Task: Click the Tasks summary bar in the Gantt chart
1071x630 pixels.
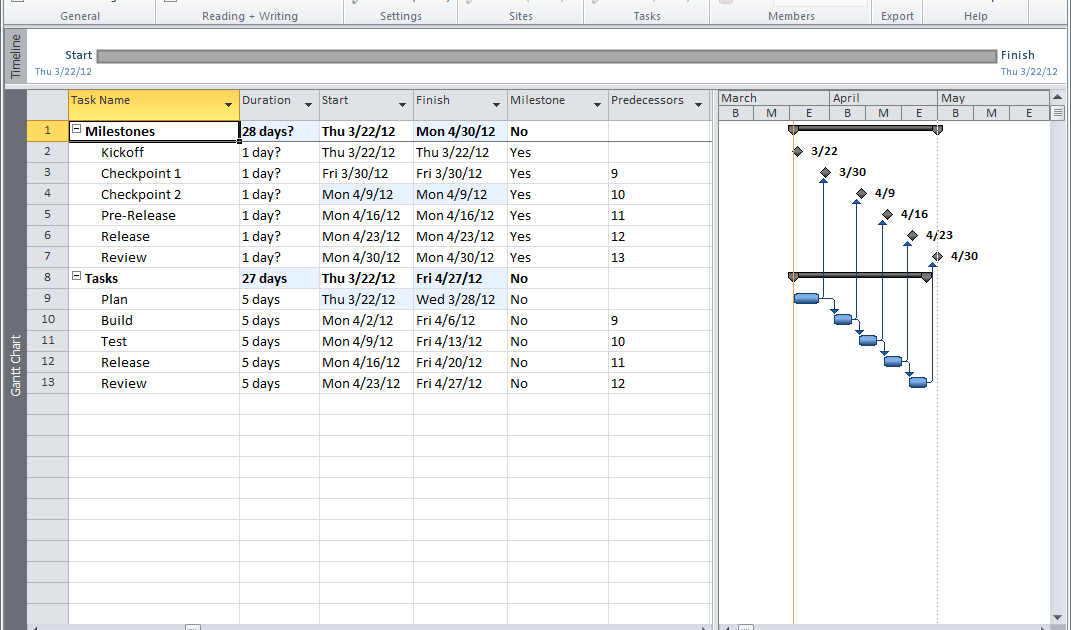Action: 860,276
